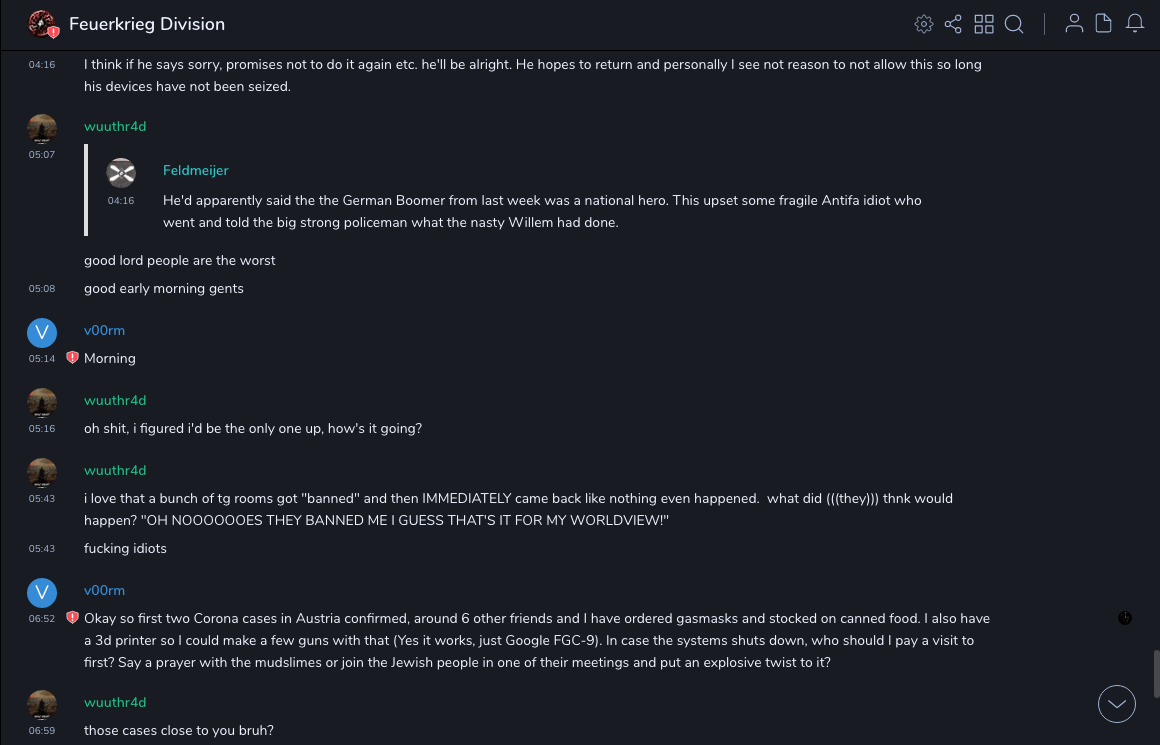This screenshot has height=745, width=1160.
Task: Click the vertical scrollbar thumb at right
Action: coord(1154,673)
